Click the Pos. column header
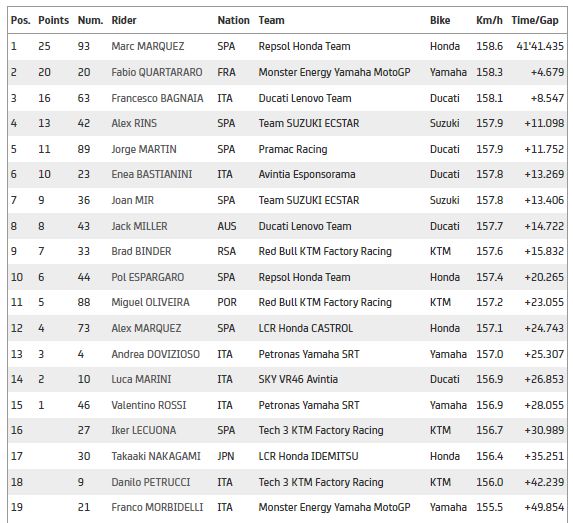573x523 pixels. pos(20,20)
